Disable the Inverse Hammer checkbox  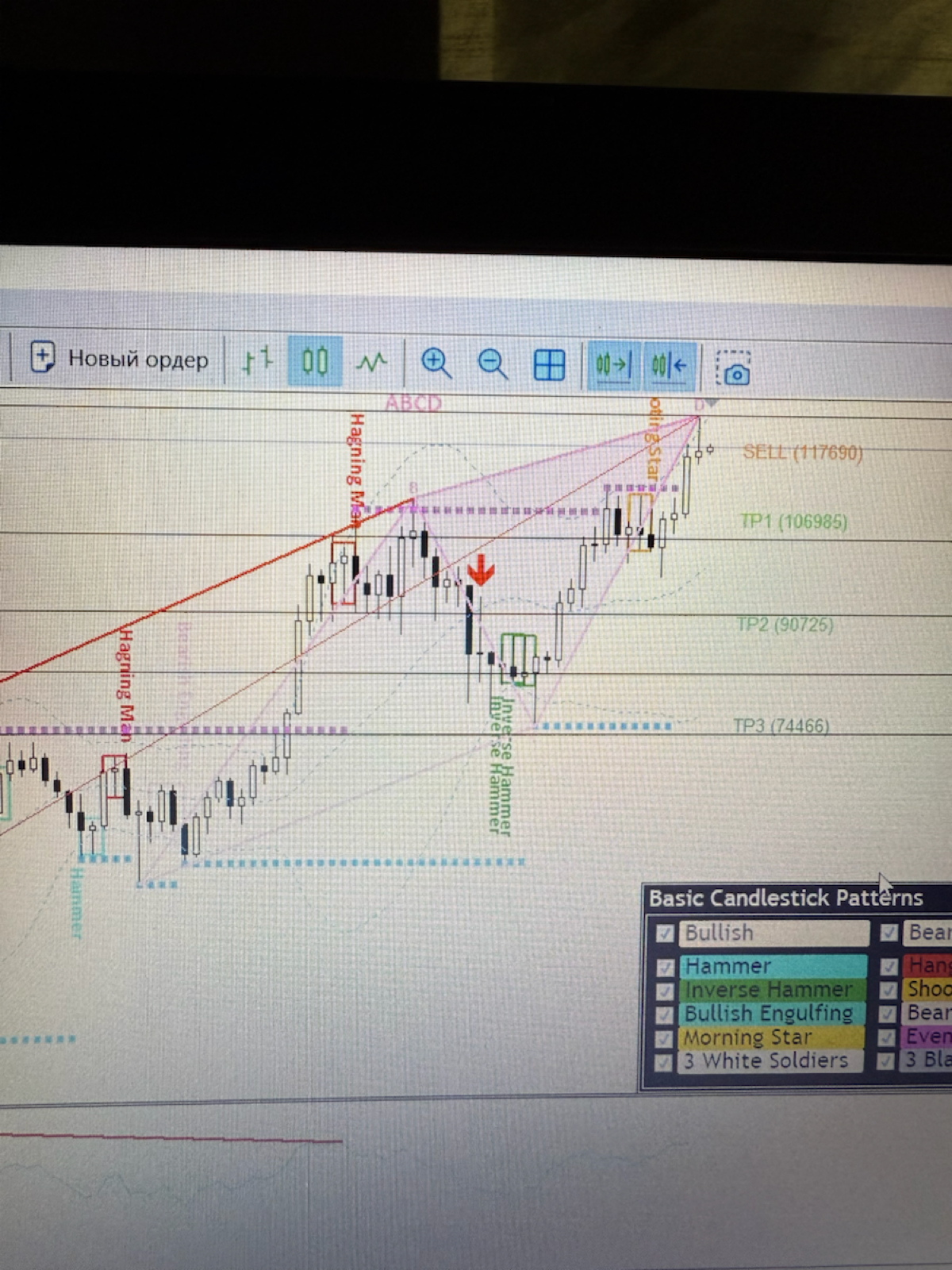(665, 991)
